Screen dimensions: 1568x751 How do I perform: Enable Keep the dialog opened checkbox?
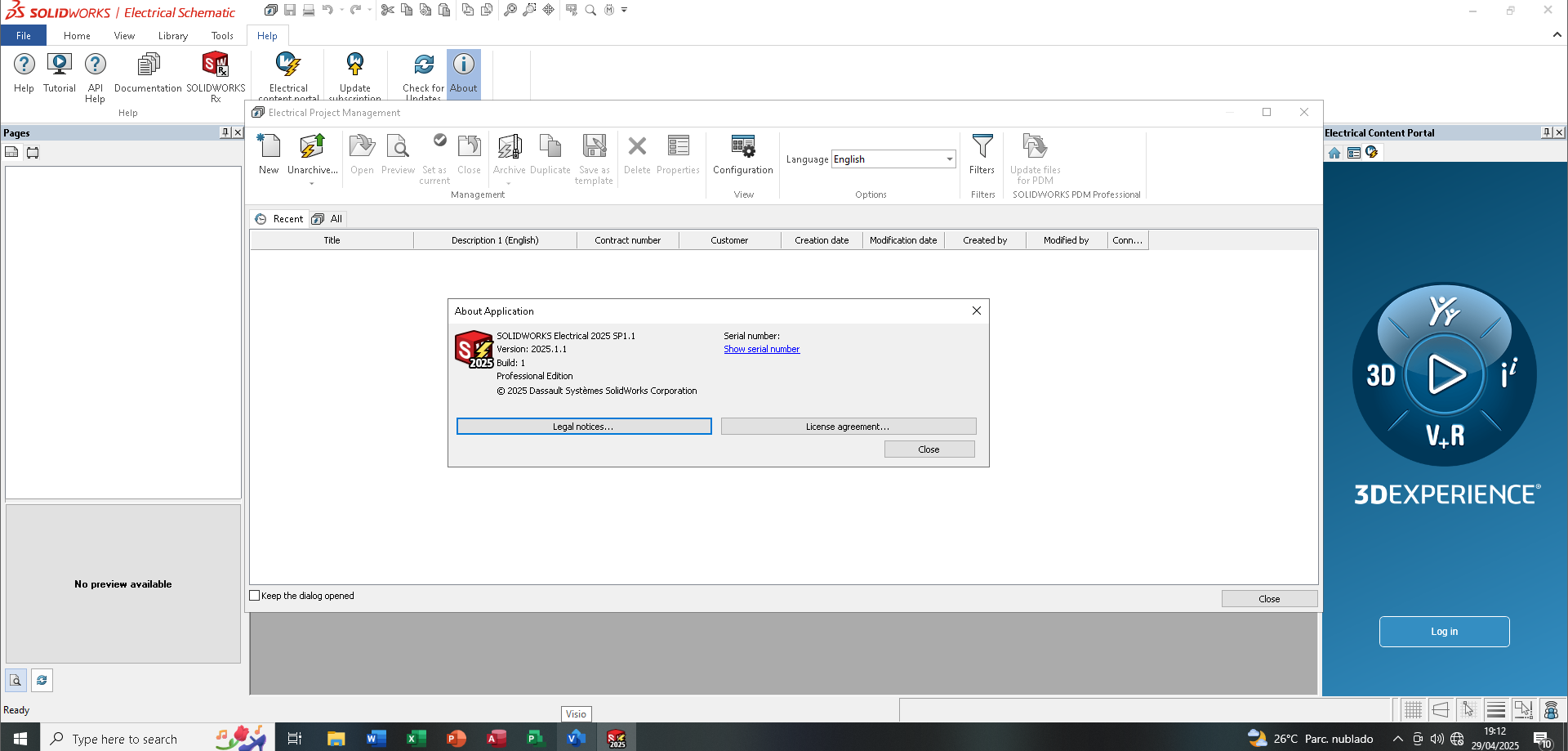[255, 596]
